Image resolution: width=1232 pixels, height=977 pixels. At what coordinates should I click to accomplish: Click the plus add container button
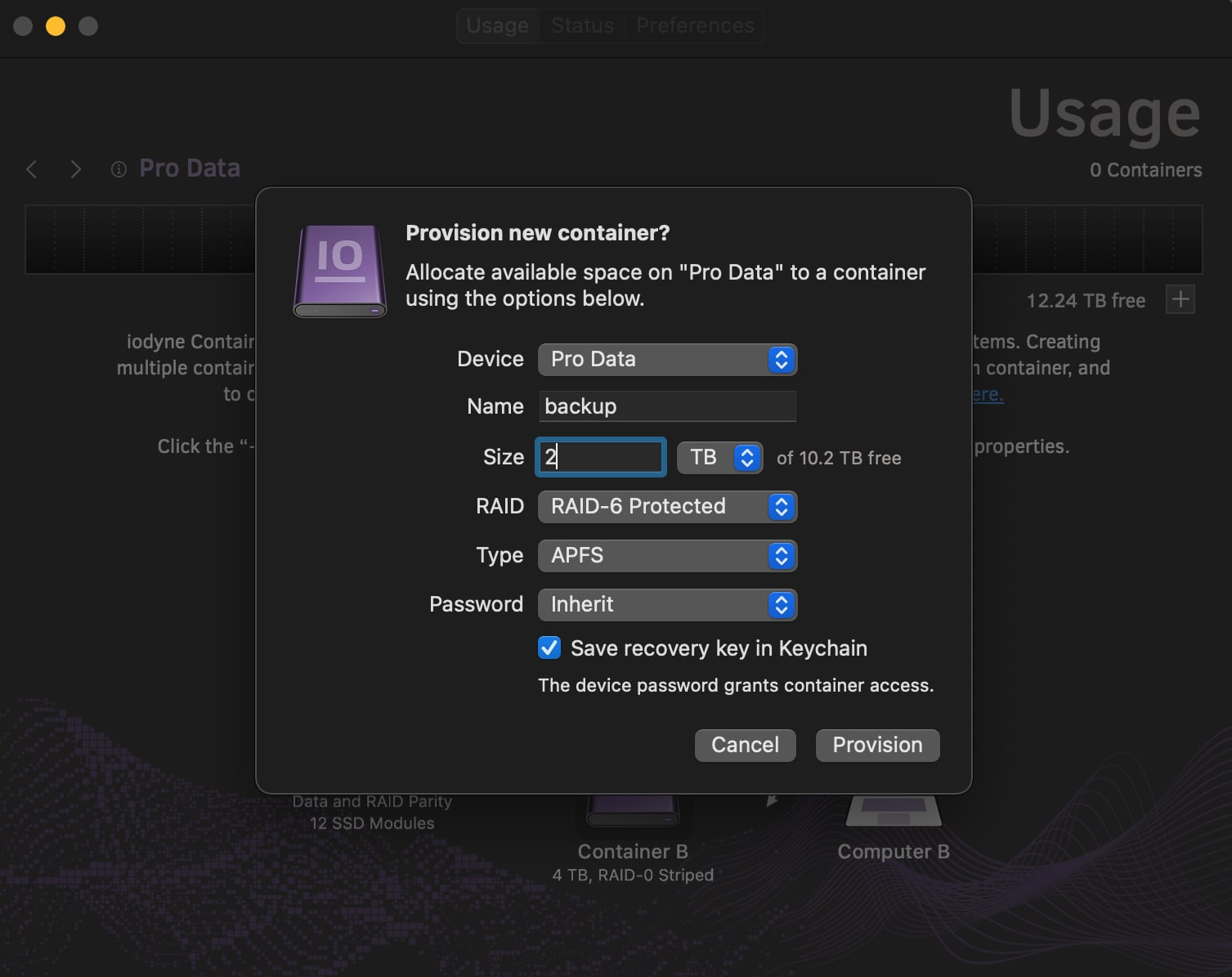coord(1180,299)
